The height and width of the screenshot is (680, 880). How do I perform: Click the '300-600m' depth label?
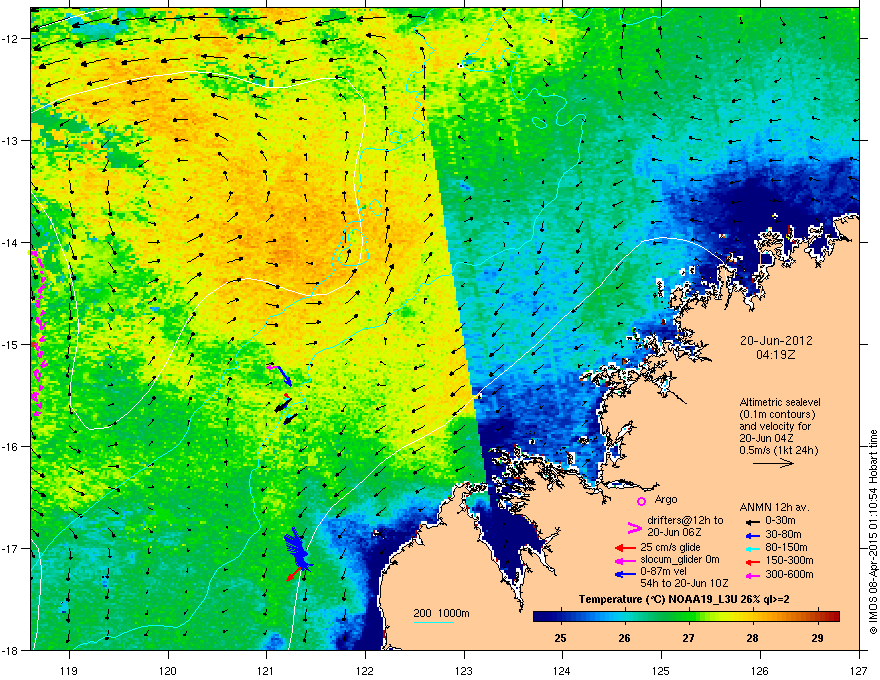(789, 574)
